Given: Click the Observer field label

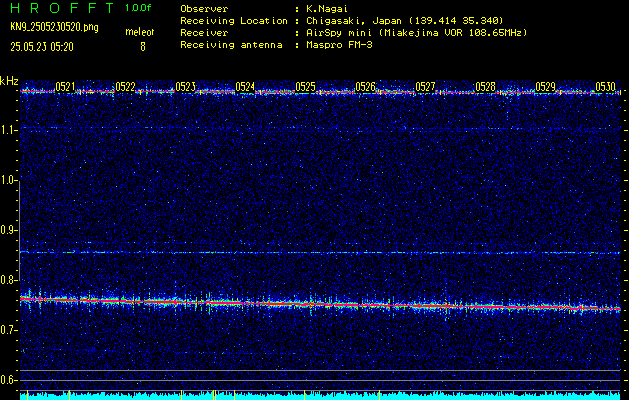Looking at the screenshot, I should click(204, 9).
